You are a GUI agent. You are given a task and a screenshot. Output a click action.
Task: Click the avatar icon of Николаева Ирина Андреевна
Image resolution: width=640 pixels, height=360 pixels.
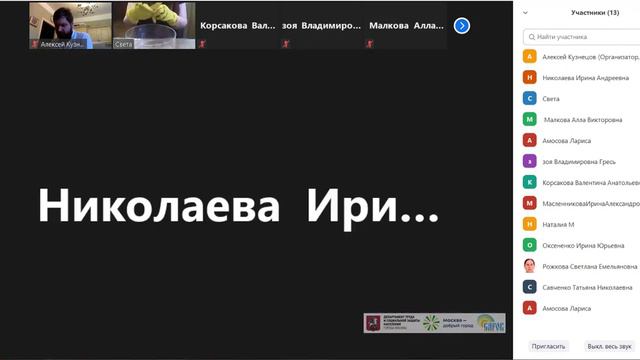click(529, 77)
